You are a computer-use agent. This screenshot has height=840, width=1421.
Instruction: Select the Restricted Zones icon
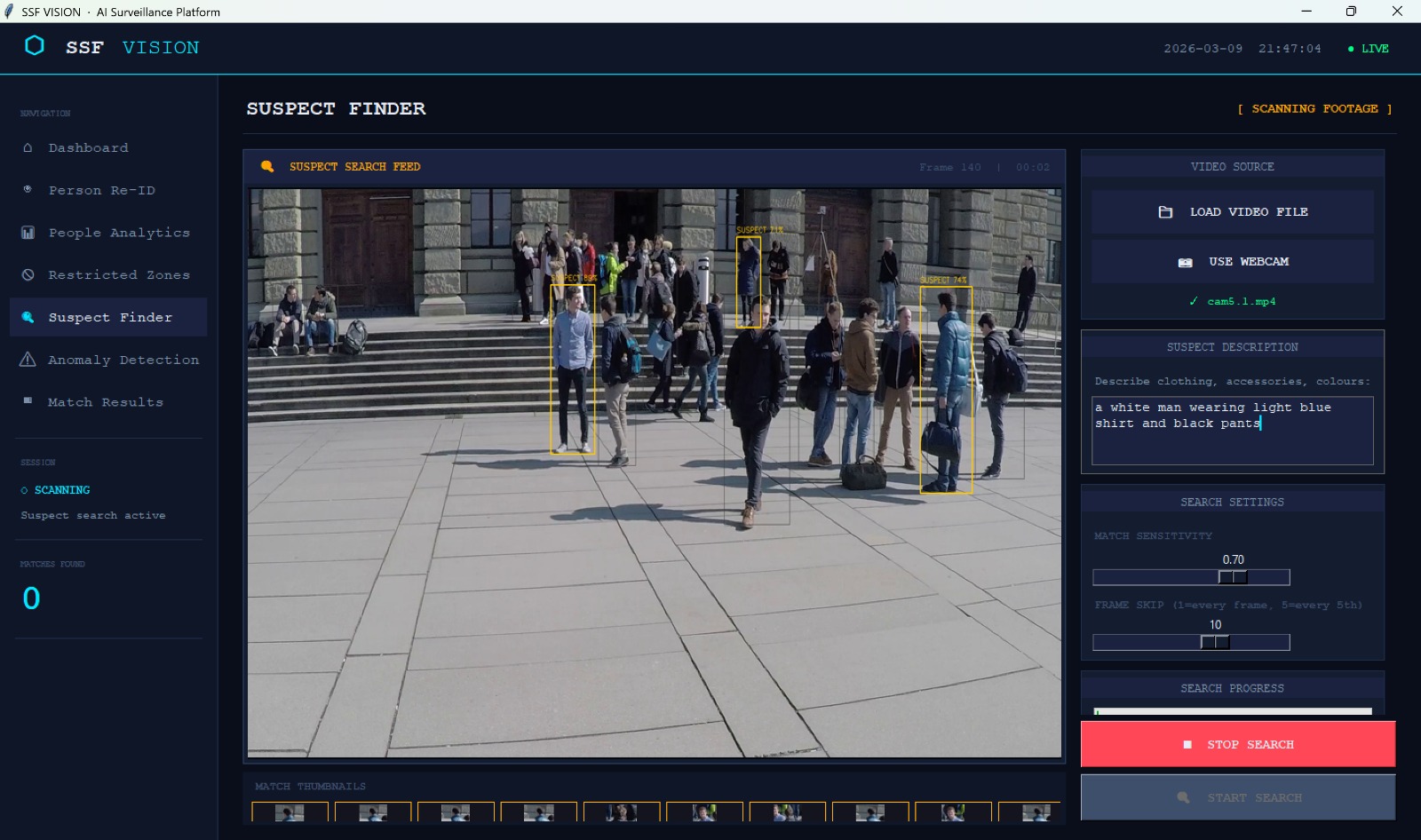pos(28,274)
